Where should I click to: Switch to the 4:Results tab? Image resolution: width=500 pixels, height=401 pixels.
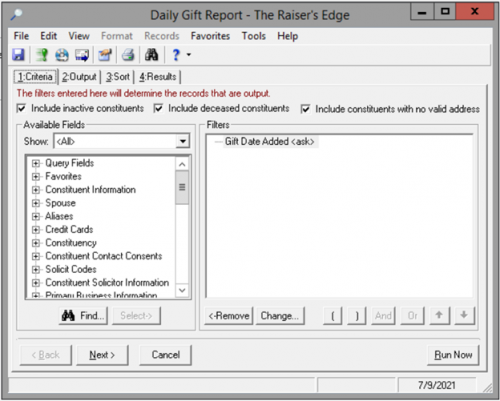158,77
